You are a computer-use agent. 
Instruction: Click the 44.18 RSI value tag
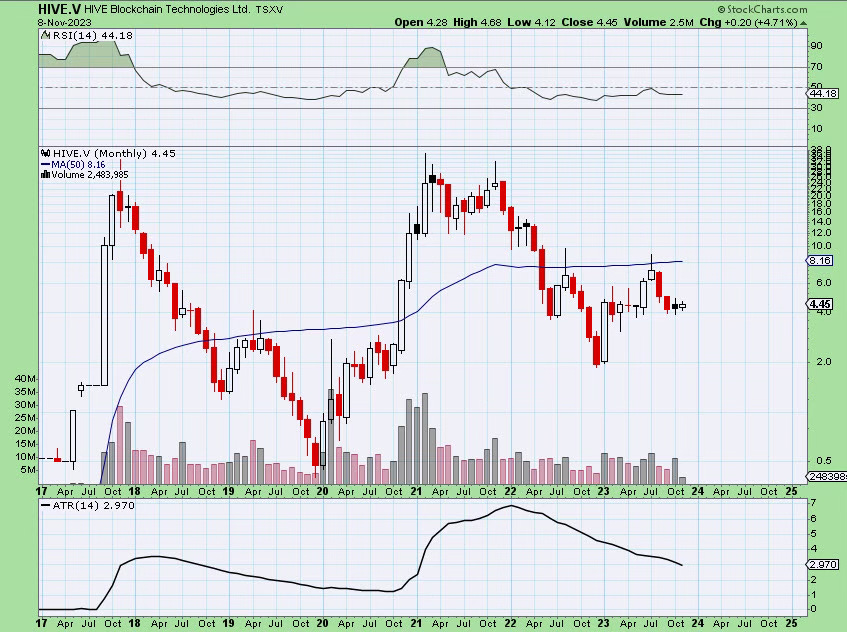pyautogui.click(x=824, y=93)
